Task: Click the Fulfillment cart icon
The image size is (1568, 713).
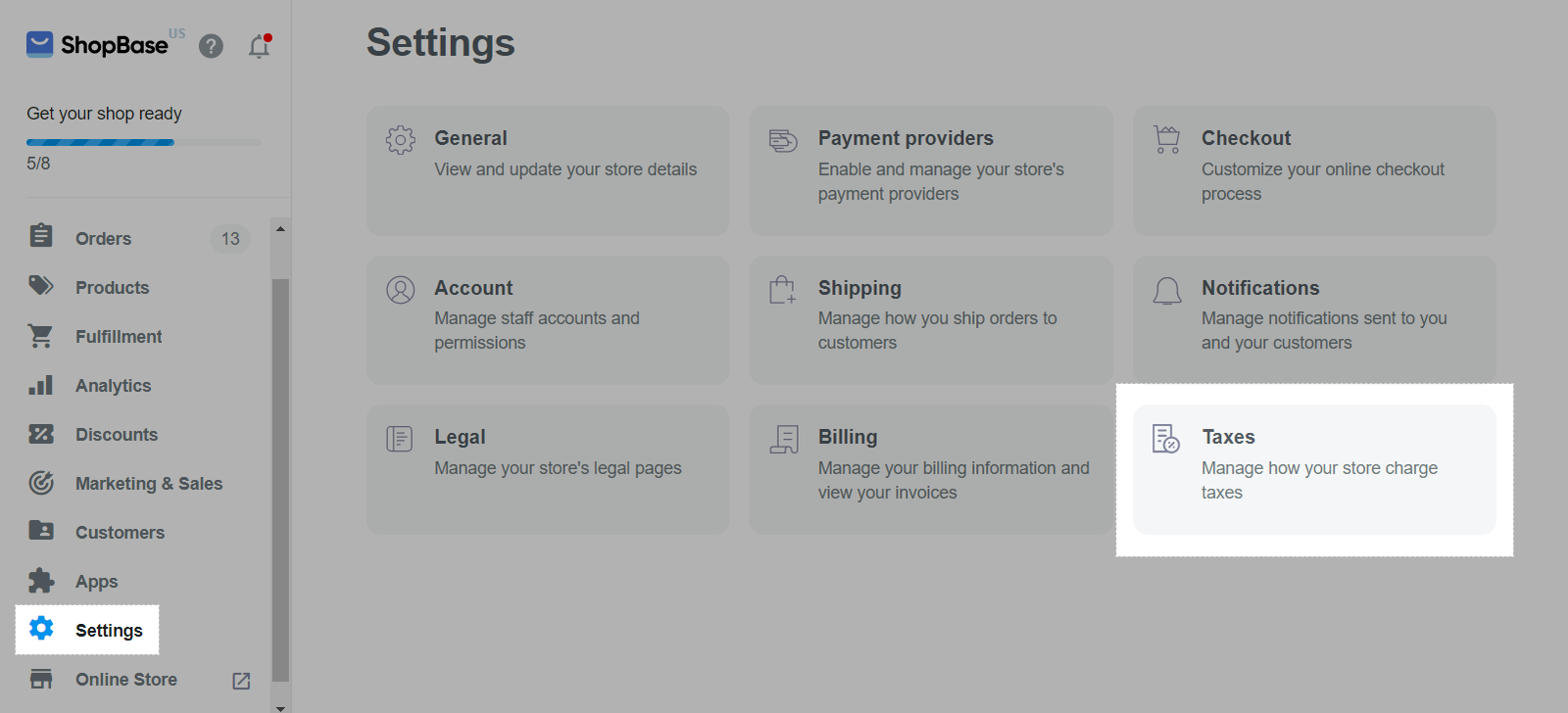Action: point(41,336)
